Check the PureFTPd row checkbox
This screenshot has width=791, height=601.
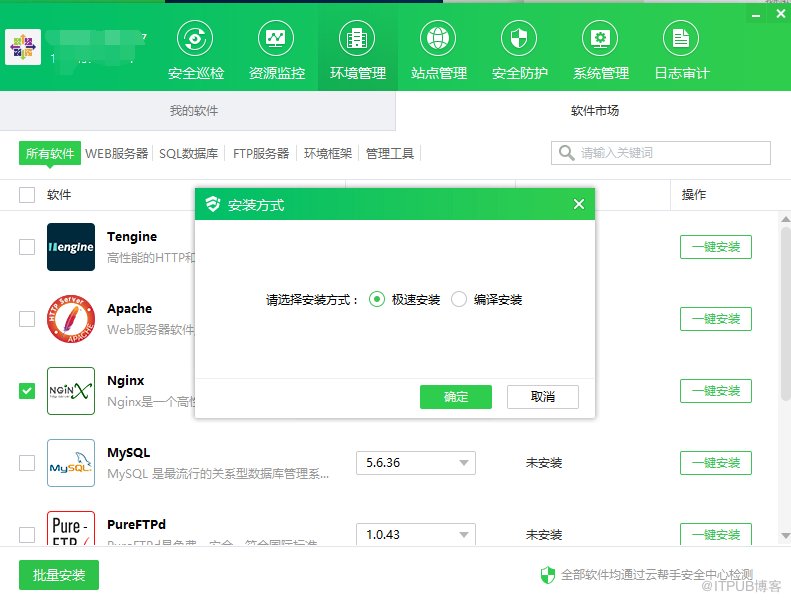[x=27, y=535]
